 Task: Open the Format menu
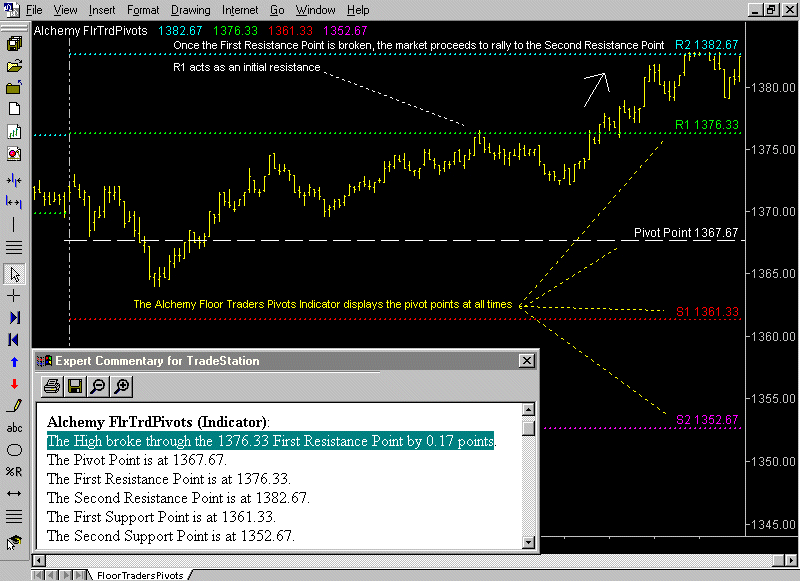(143, 10)
